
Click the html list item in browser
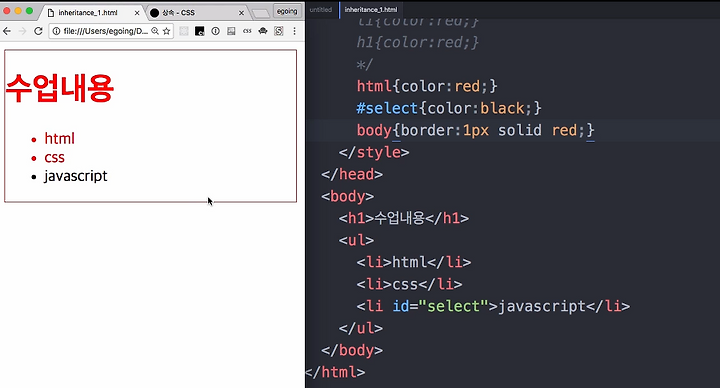[59, 138]
